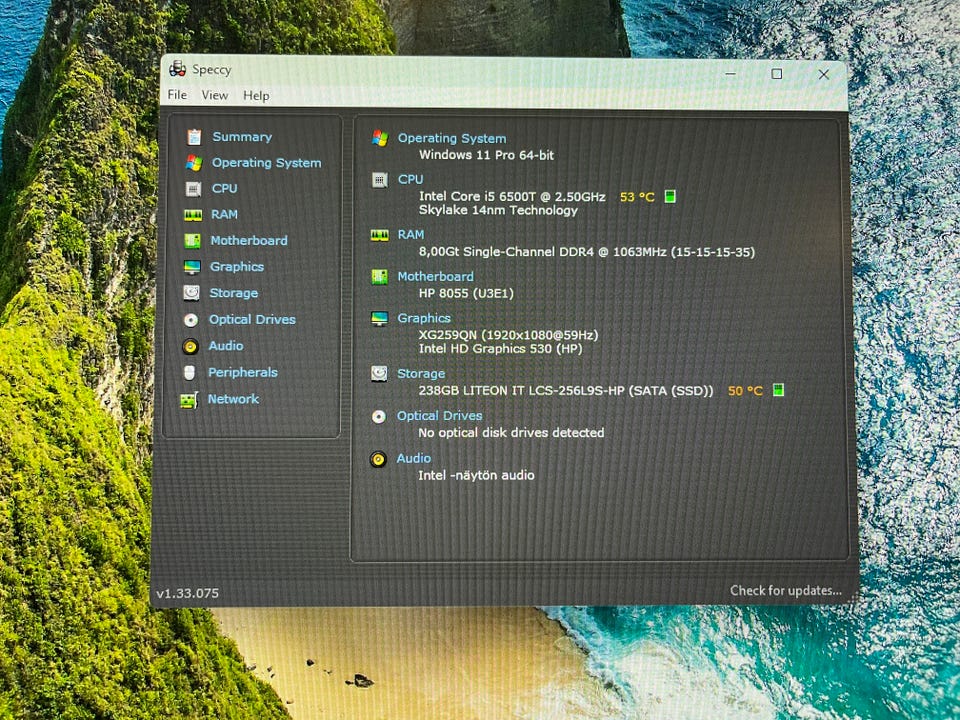Open Motherboard heading link in summary panel
The image size is (960, 720).
coord(435,277)
